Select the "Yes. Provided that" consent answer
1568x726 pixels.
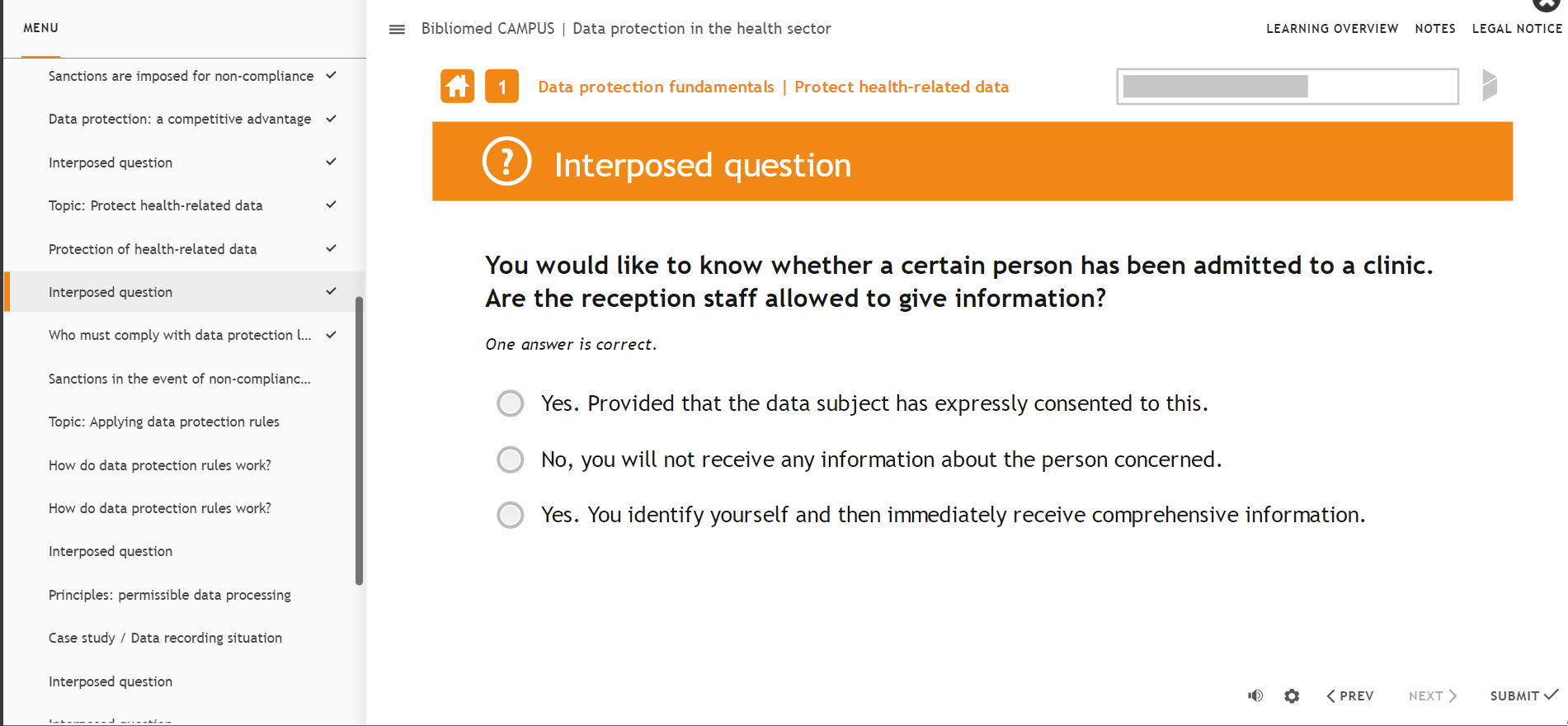point(511,403)
